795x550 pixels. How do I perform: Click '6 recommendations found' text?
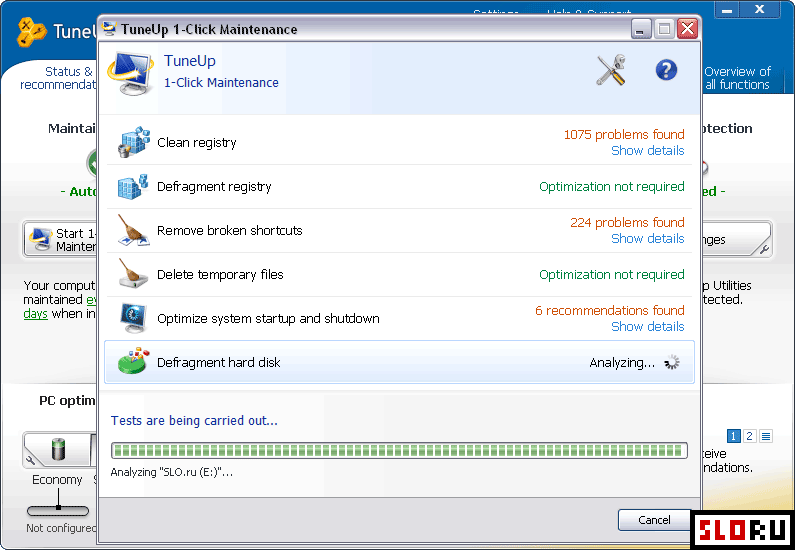tap(610, 310)
